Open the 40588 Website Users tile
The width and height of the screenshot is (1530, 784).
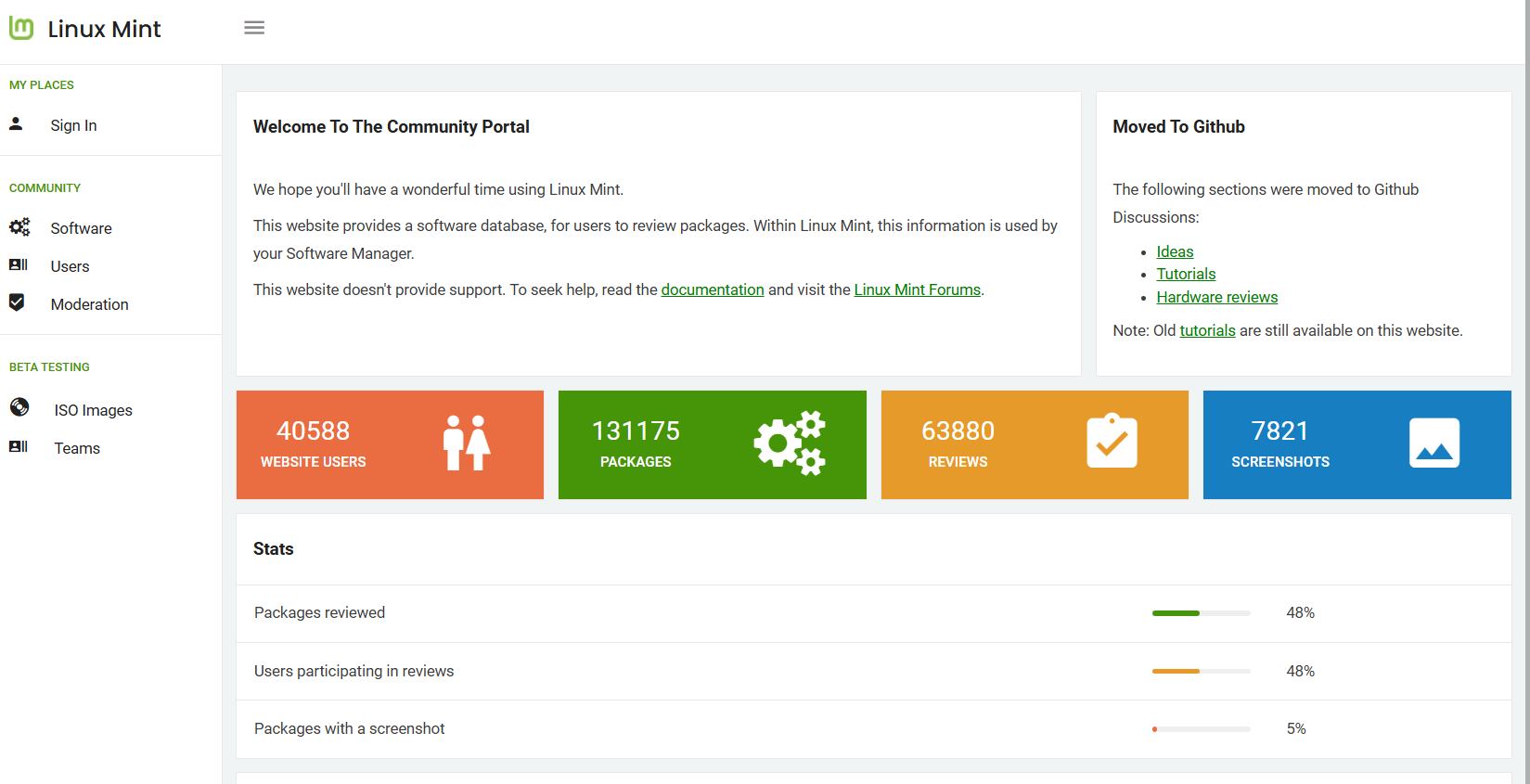pos(390,444)
